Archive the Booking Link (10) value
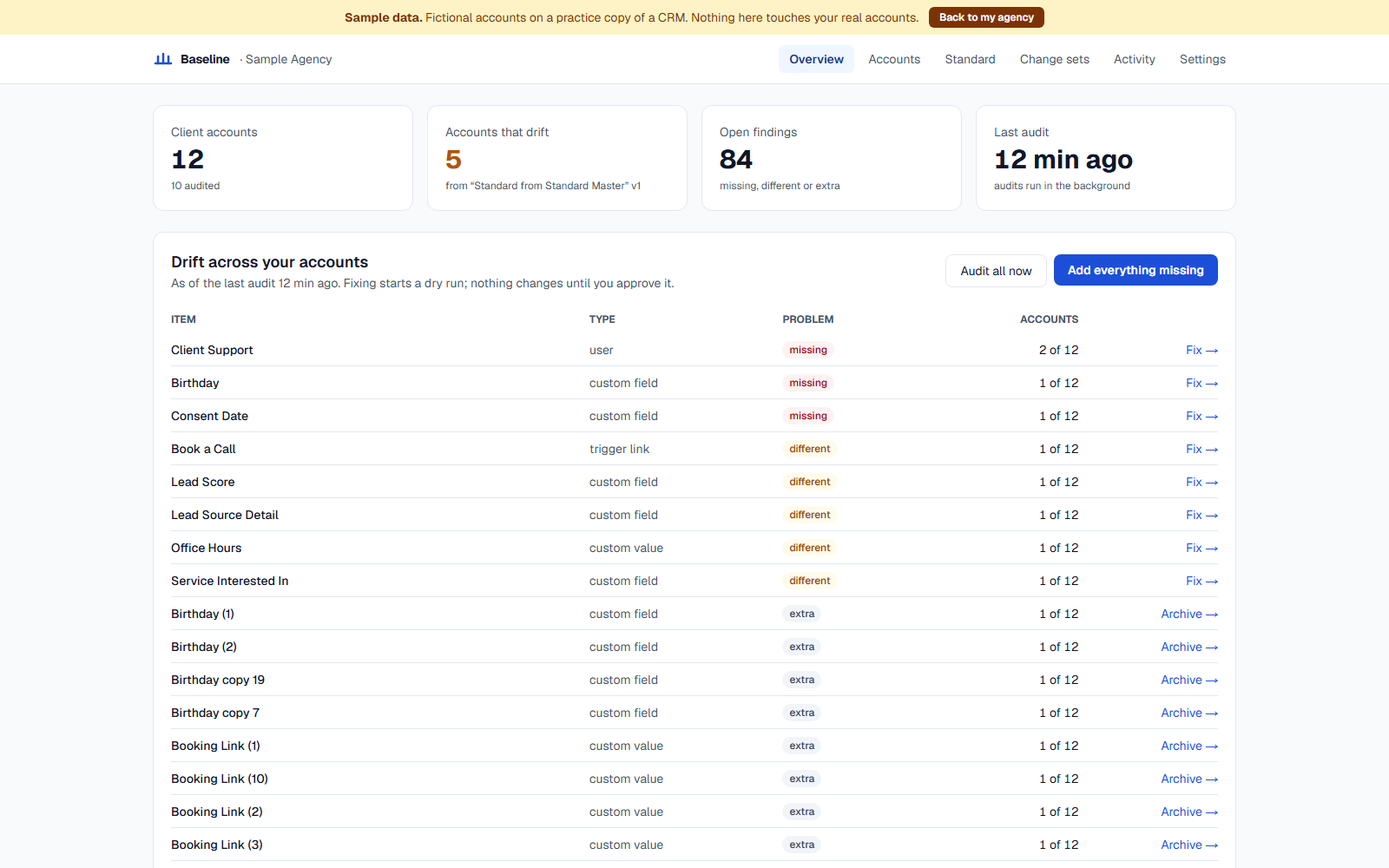 click(1189, 779)
